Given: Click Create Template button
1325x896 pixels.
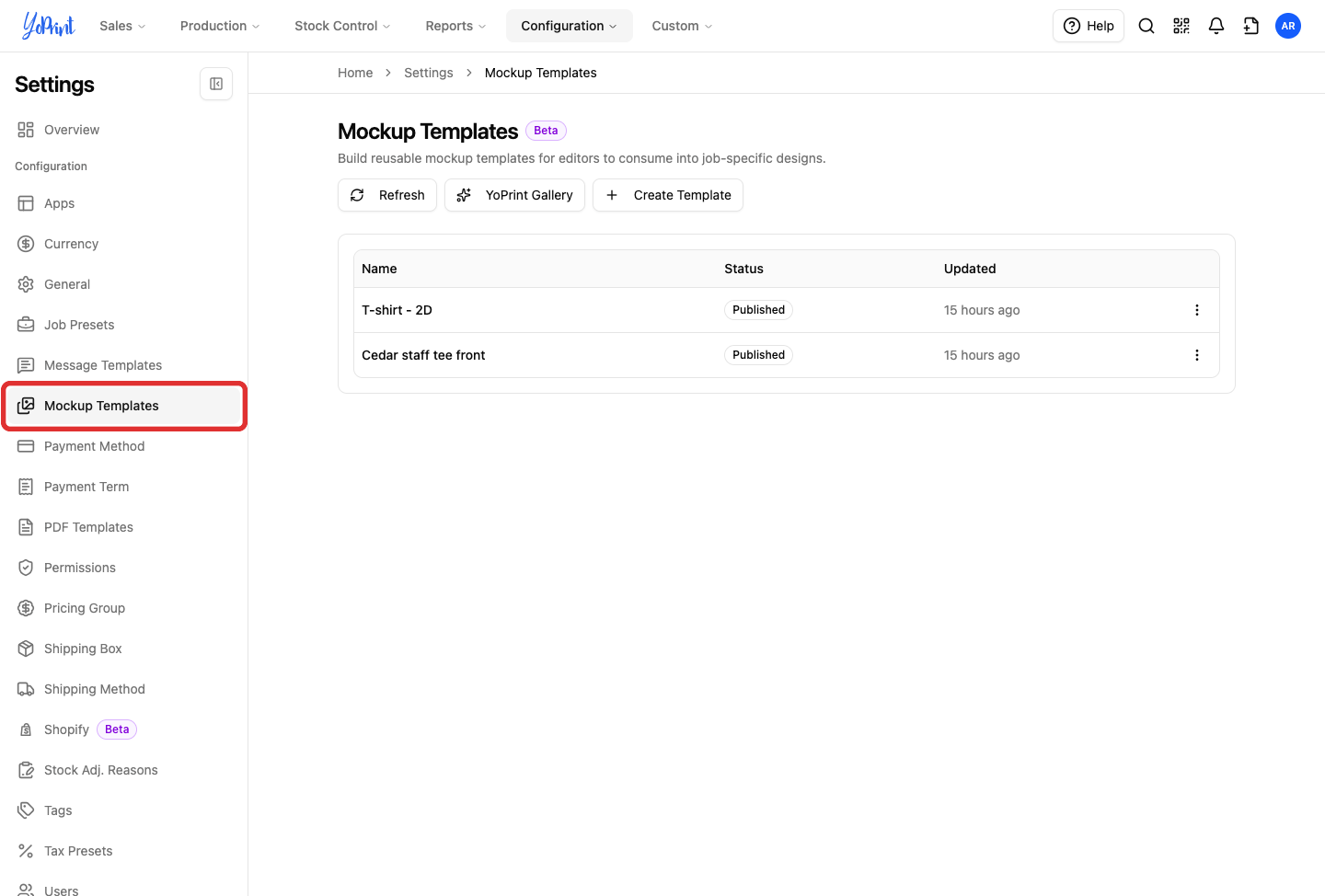Looking at the screenshot, I should [668, 195].
